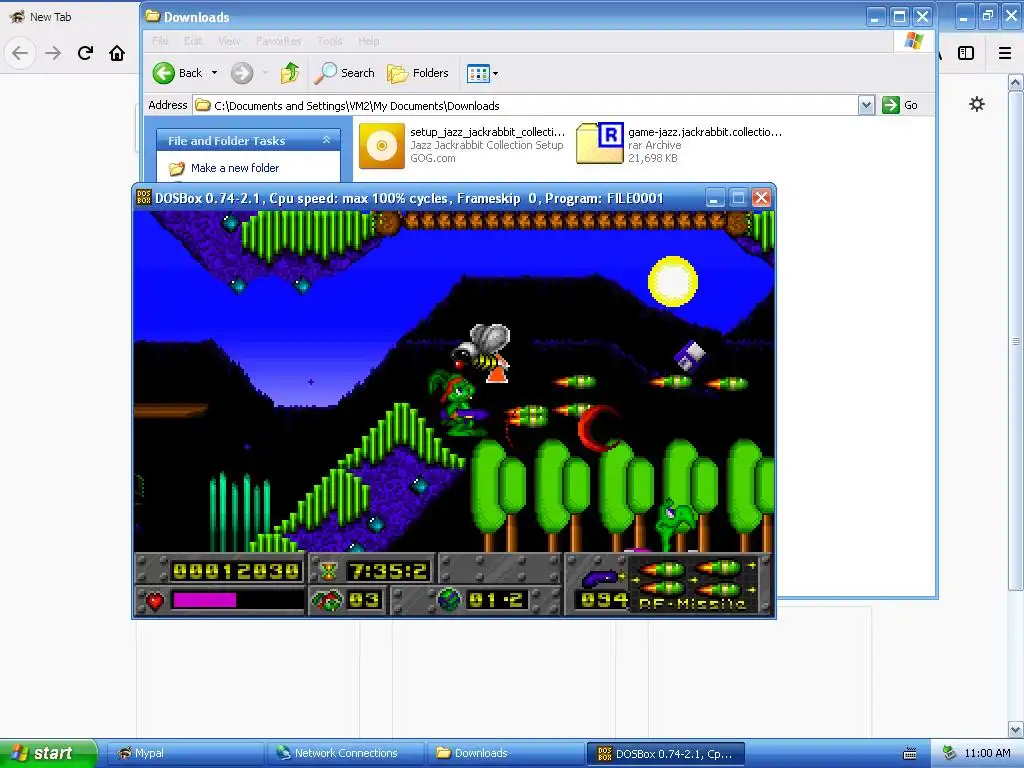Select setup_jazz_jackrabbit_collection installer icon
The image size is (1024, 768).
[382, 146]
